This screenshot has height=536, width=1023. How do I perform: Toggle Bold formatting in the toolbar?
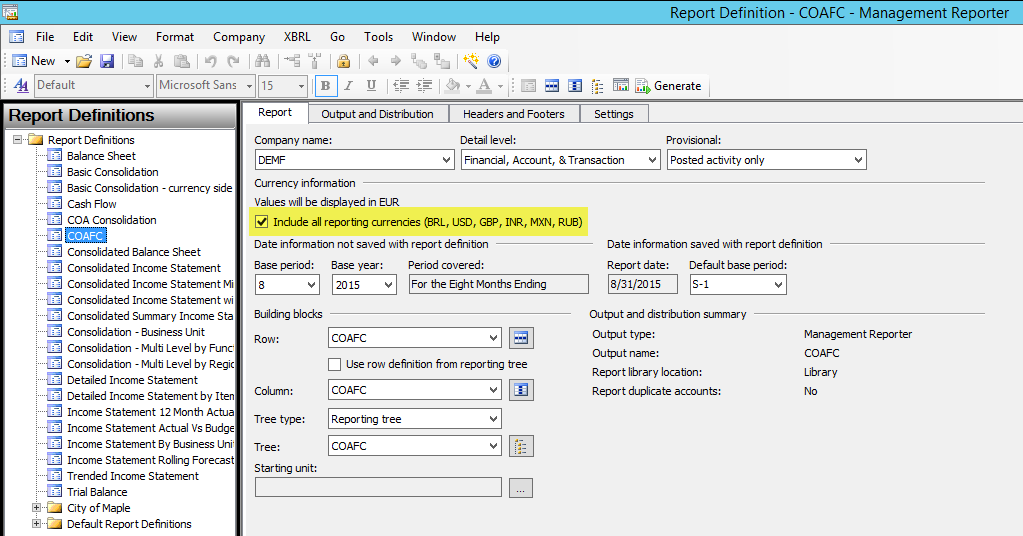pyautogui.click(x=325, y=86)
